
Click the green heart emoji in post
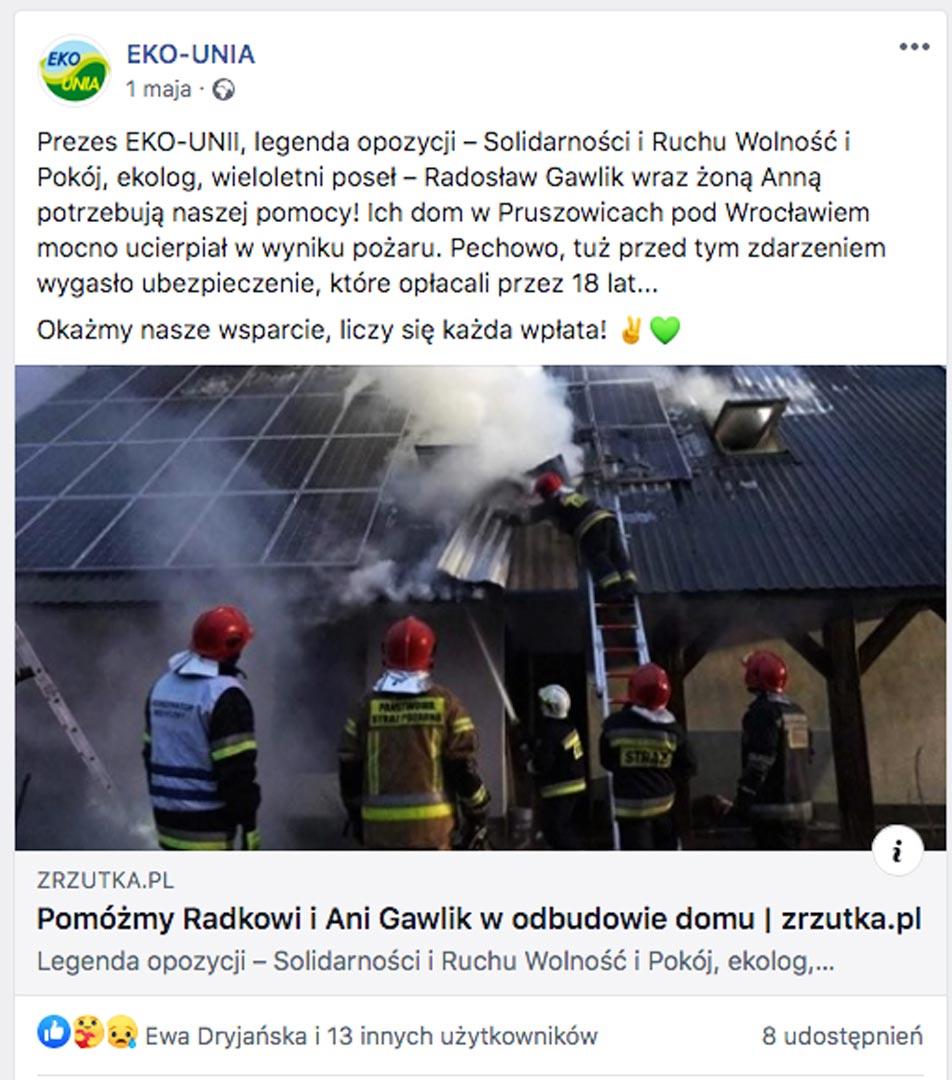[665, 331]
